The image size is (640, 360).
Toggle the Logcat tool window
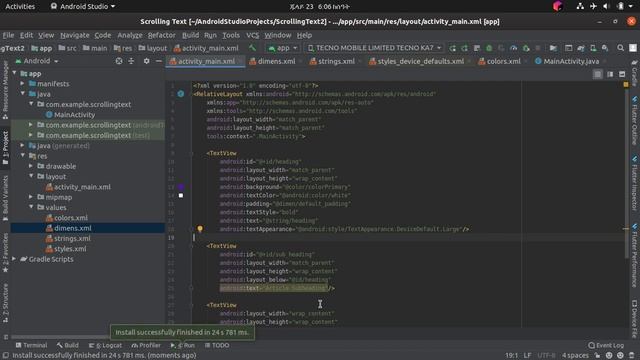point(105,345)
